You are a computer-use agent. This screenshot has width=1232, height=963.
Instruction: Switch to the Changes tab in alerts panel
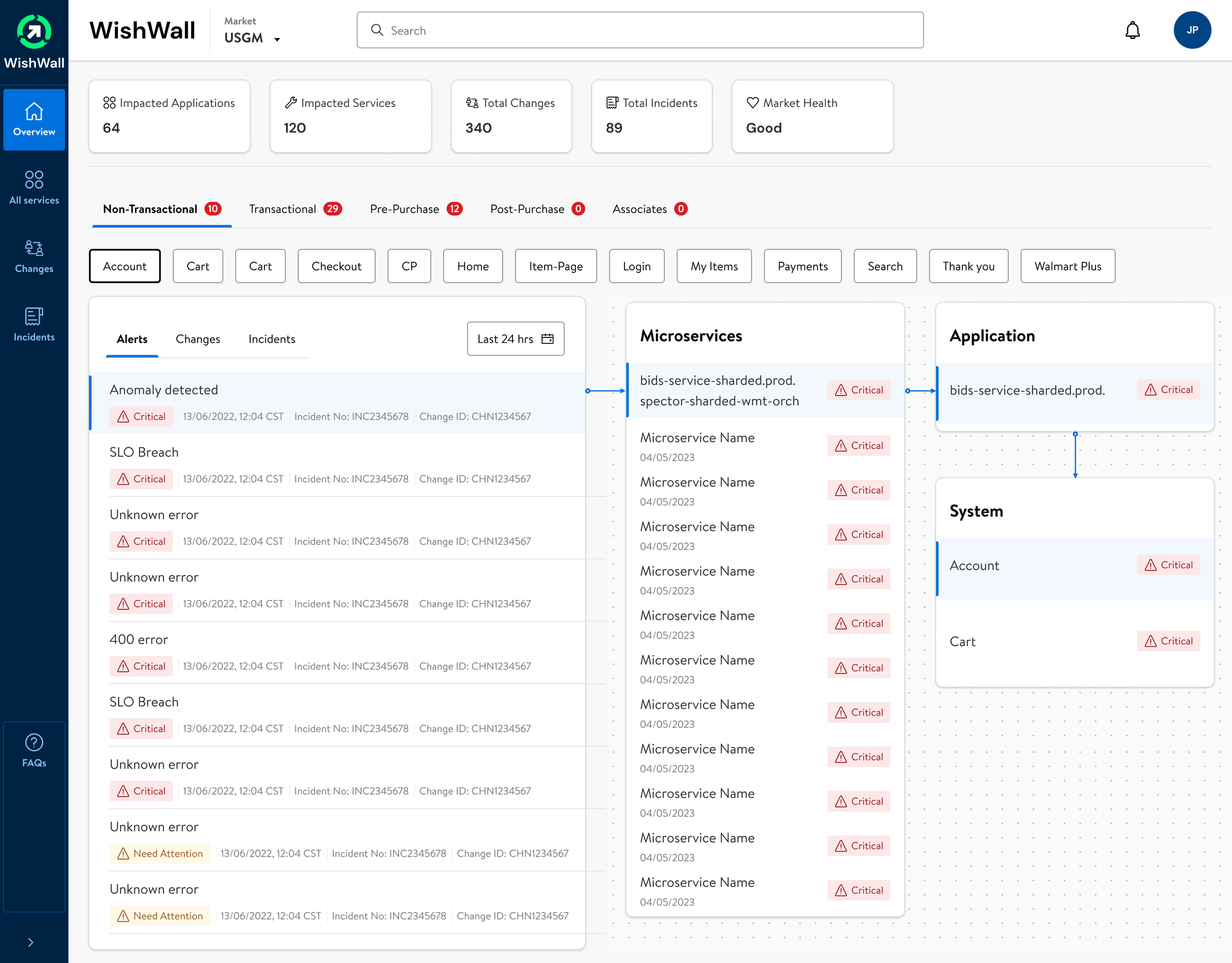tap(198, 339)
